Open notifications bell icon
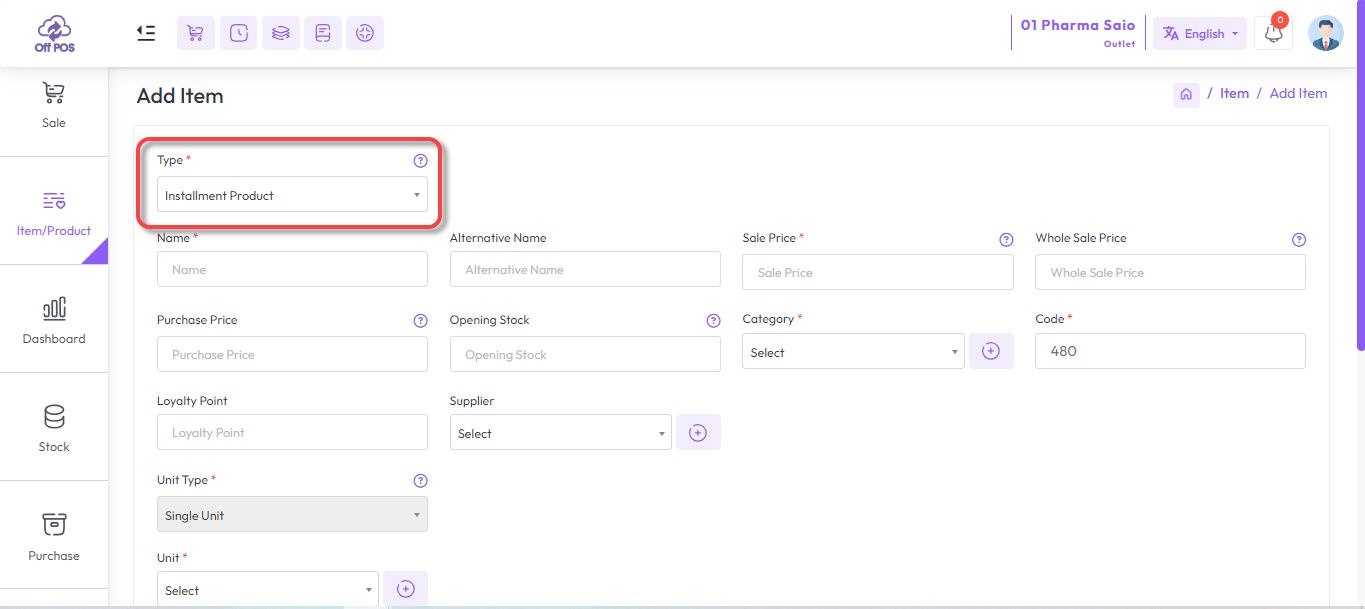Image resolution: width=1365 pixels, height=609 pixels. pos(1273,33)
